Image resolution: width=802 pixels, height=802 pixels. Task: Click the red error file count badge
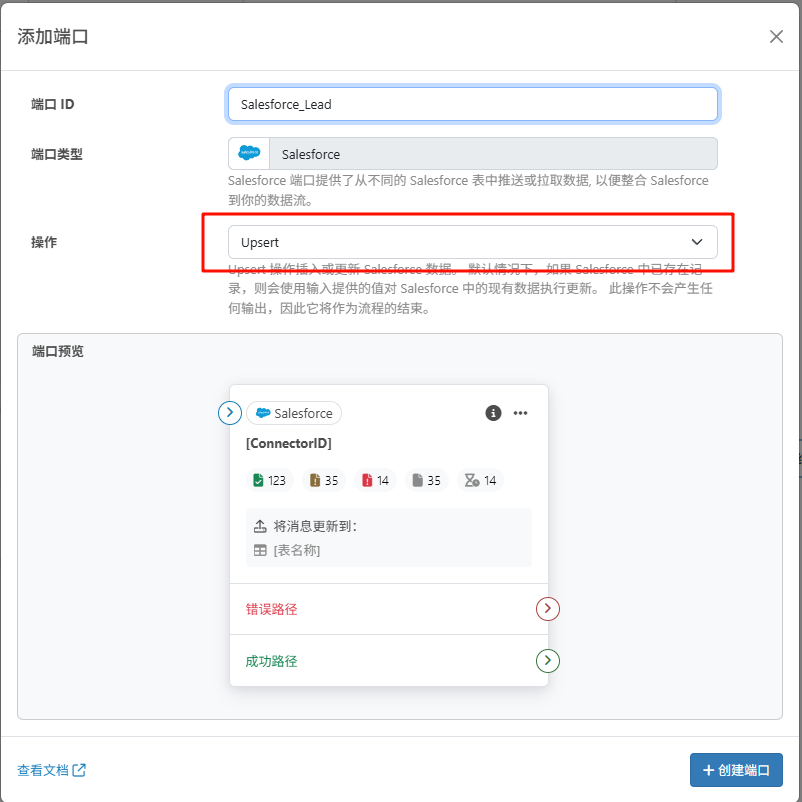tap(376, 480)
